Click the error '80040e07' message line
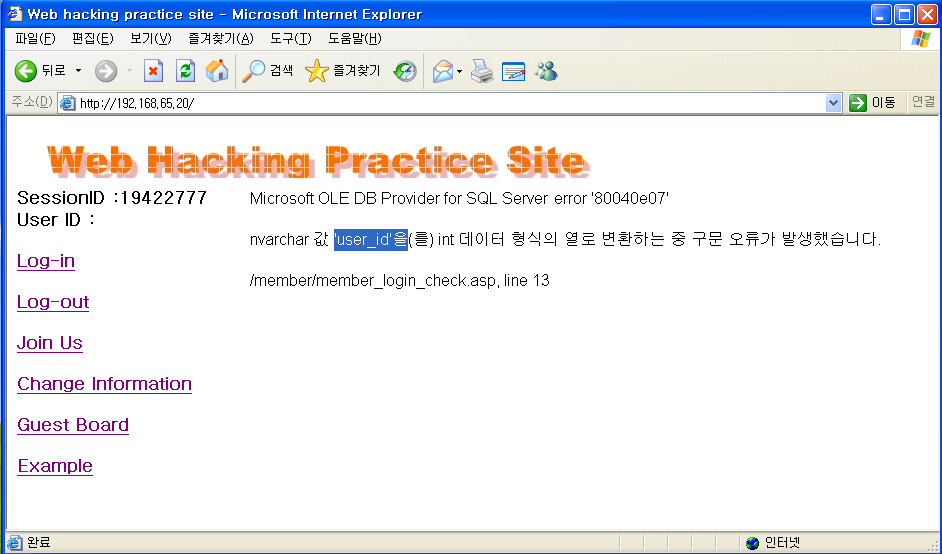This screenshot has height=554, width=942. point(459,198)
